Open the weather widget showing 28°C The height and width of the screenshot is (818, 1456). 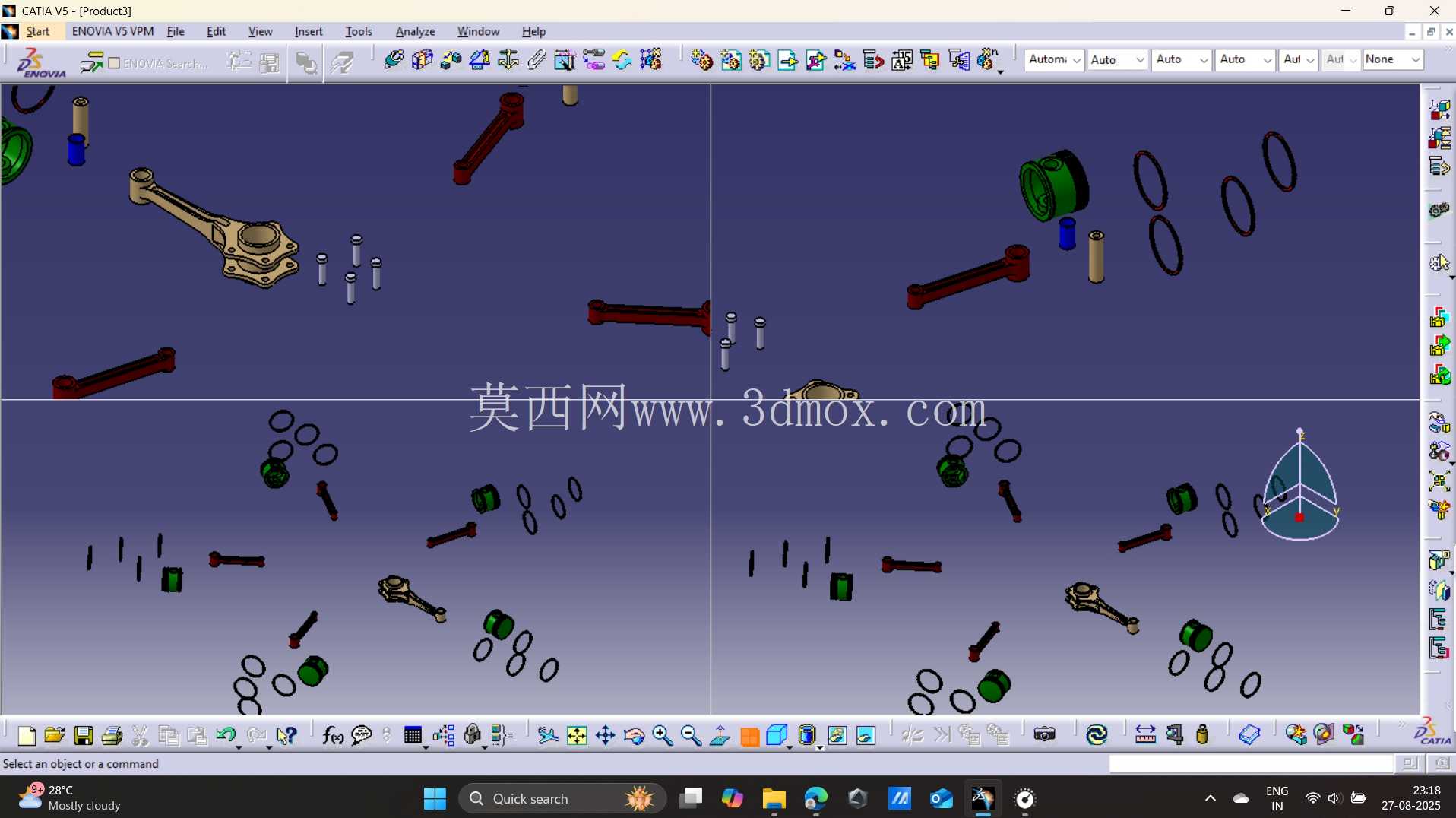70,797
